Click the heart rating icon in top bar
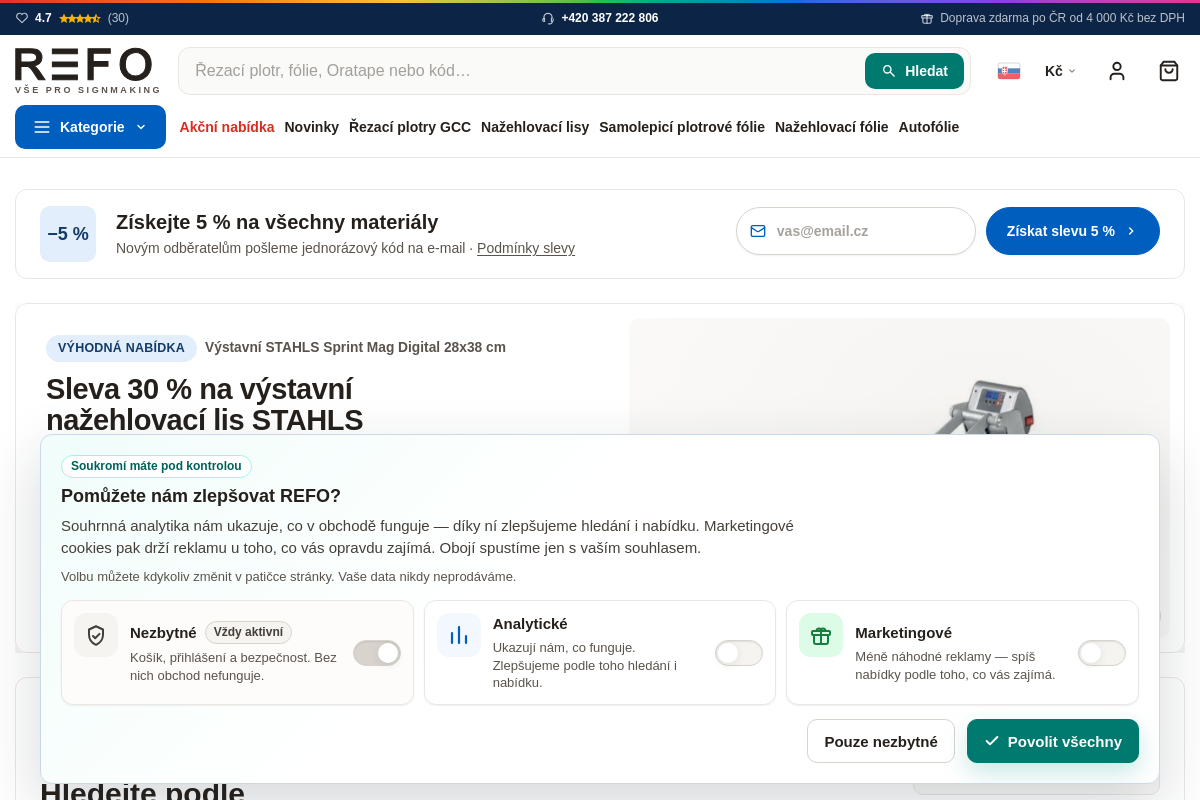Viewport: 1200px width, 800px height. [22, 18]
